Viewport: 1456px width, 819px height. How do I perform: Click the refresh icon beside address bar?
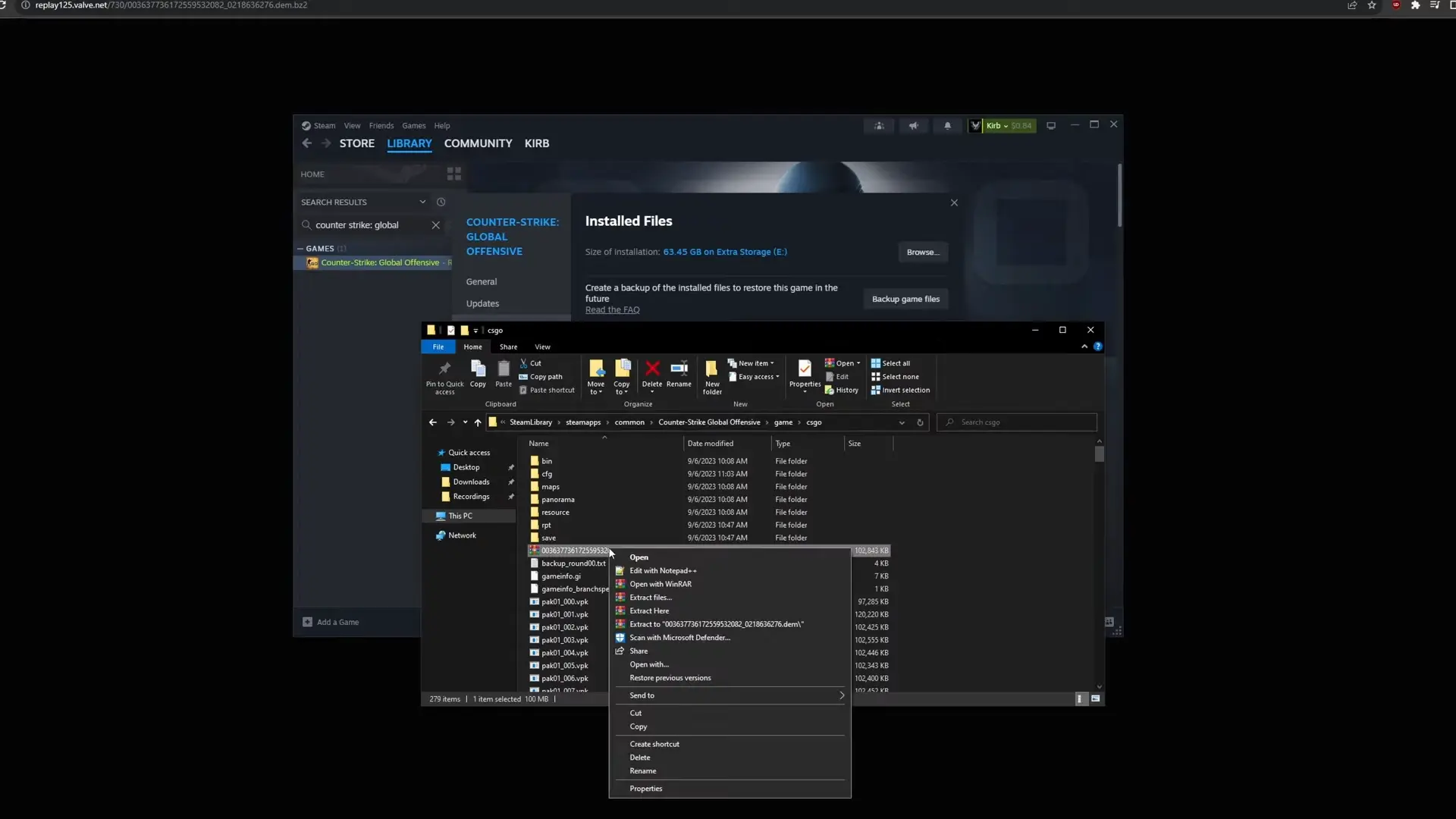point(920,422)
